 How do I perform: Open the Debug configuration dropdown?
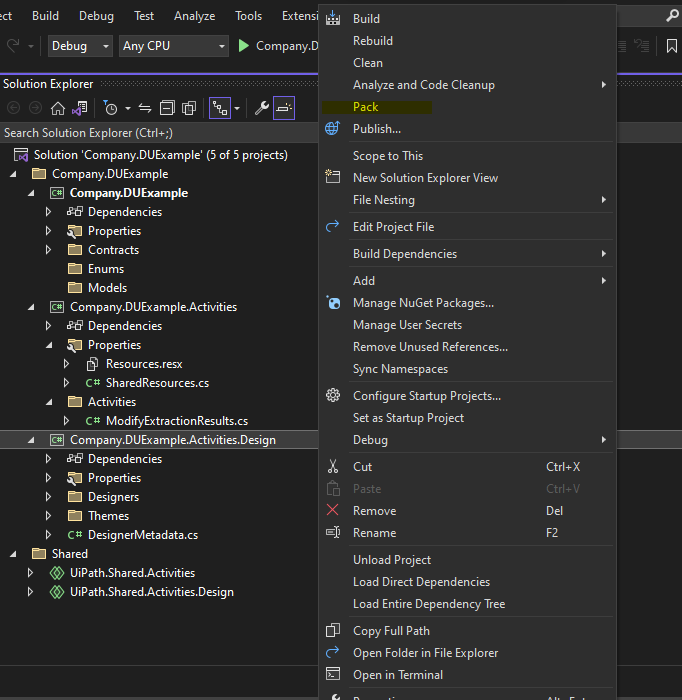(80, 46)
